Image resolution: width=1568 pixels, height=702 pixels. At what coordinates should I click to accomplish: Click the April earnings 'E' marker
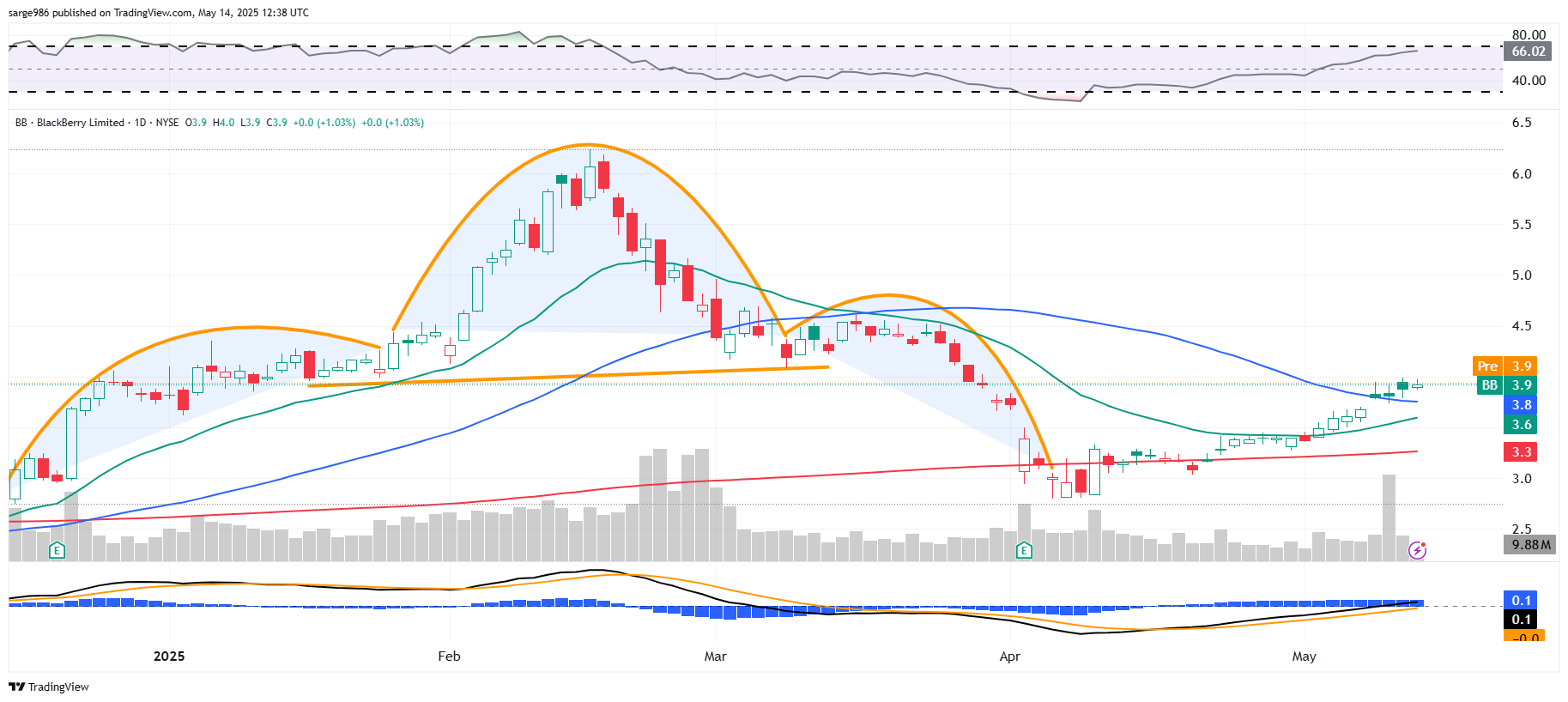click(x=1024, y=550)
